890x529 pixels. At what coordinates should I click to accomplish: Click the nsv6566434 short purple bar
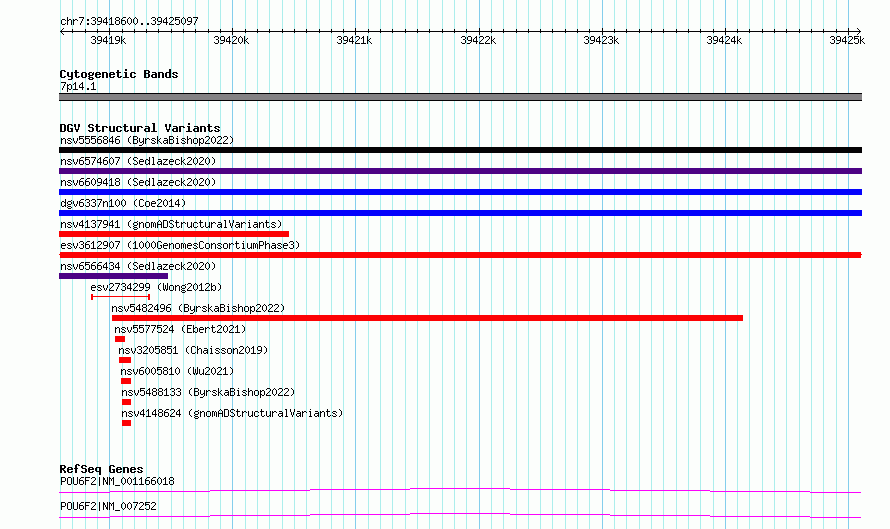[114, 276]
